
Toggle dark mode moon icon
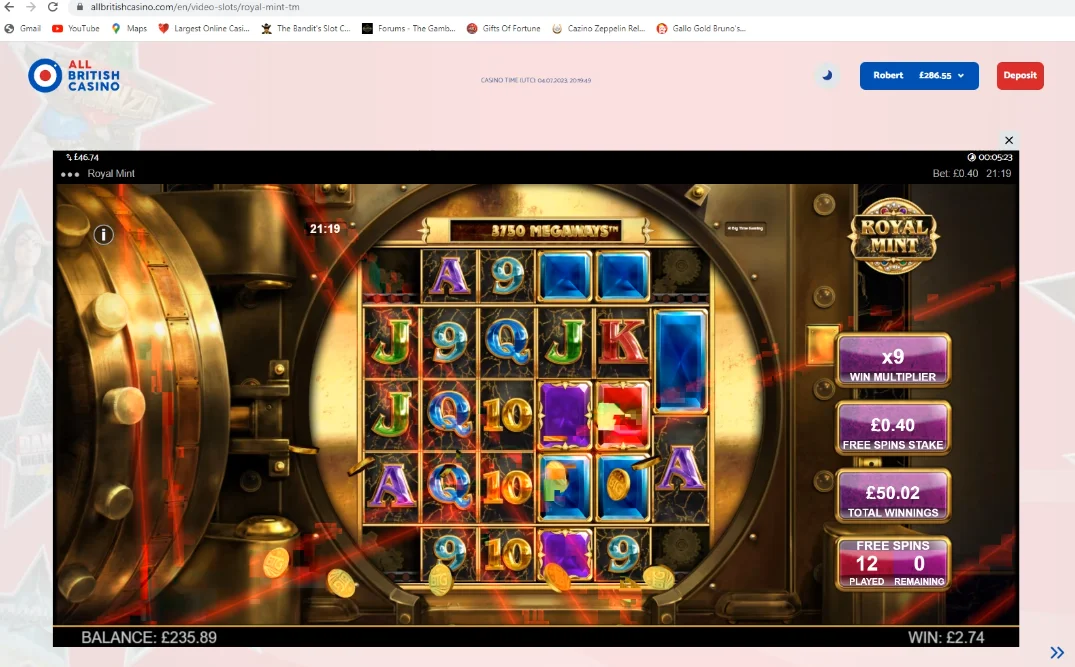828,75
